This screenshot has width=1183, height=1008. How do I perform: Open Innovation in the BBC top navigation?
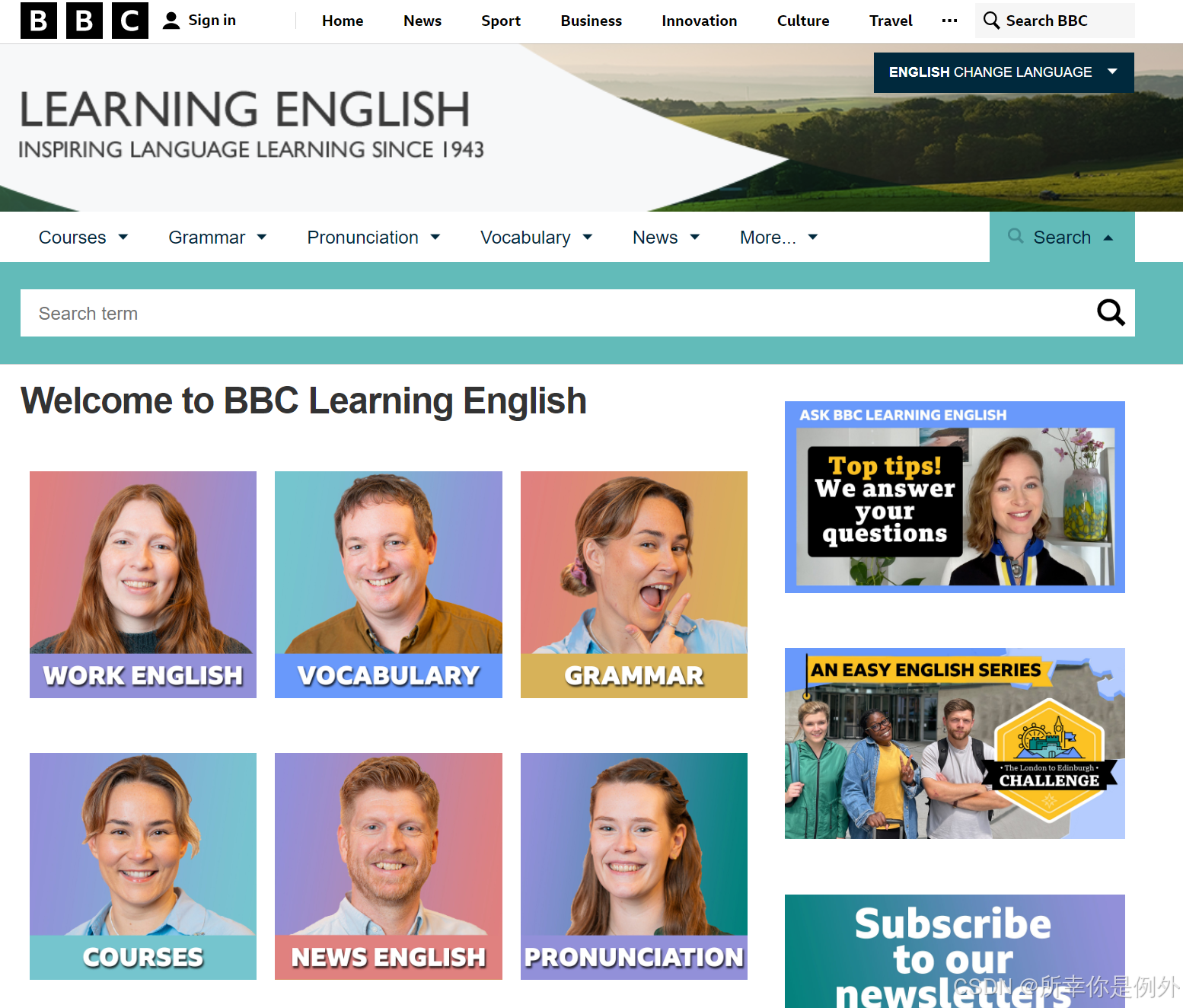tap(700, 21)
